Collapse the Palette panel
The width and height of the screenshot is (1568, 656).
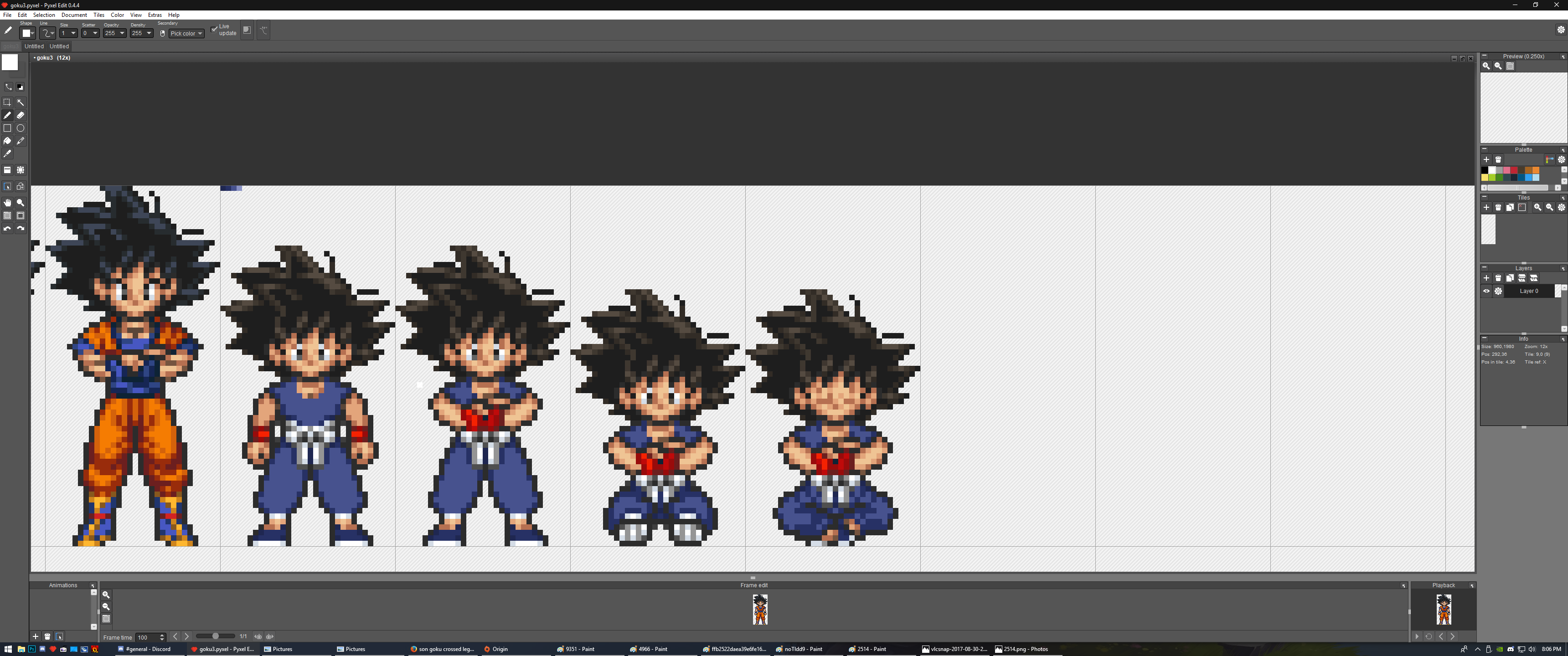pos(1485,149)
